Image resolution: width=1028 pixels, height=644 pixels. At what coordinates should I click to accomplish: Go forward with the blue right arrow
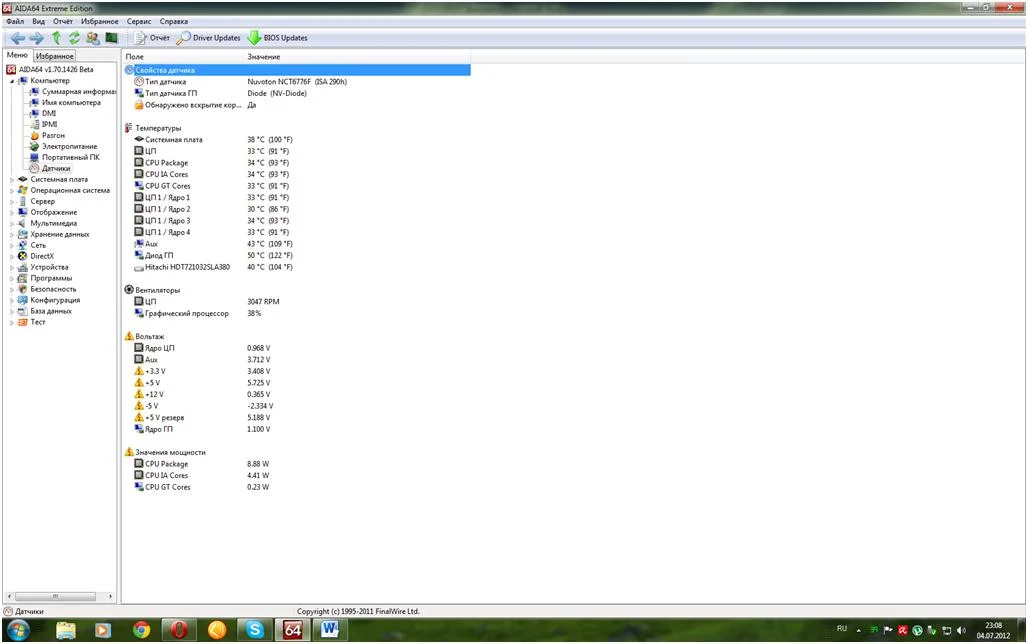(x=36, y=38)
